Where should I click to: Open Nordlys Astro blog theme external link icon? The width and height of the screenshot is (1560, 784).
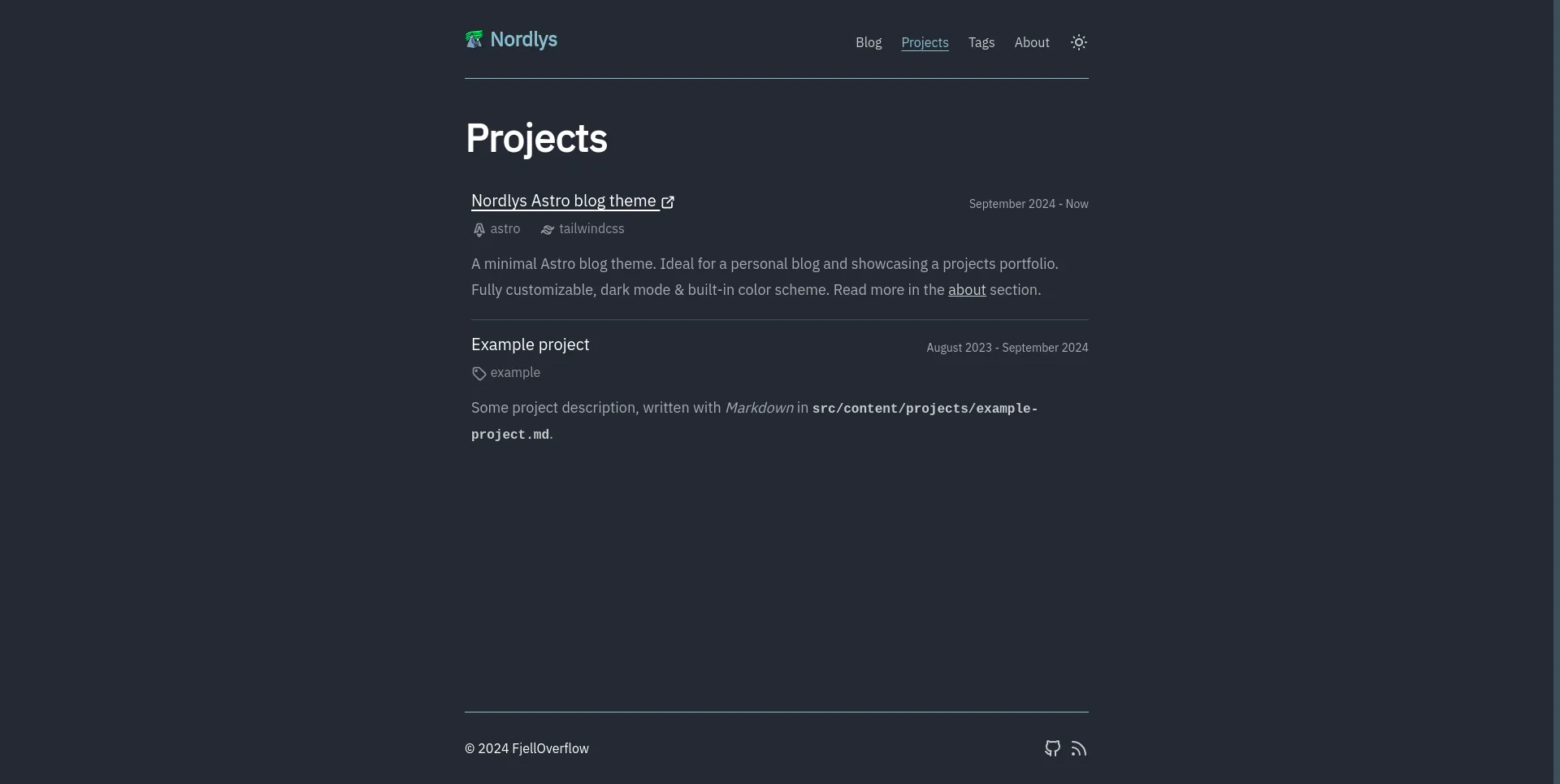tap(668, 201)
